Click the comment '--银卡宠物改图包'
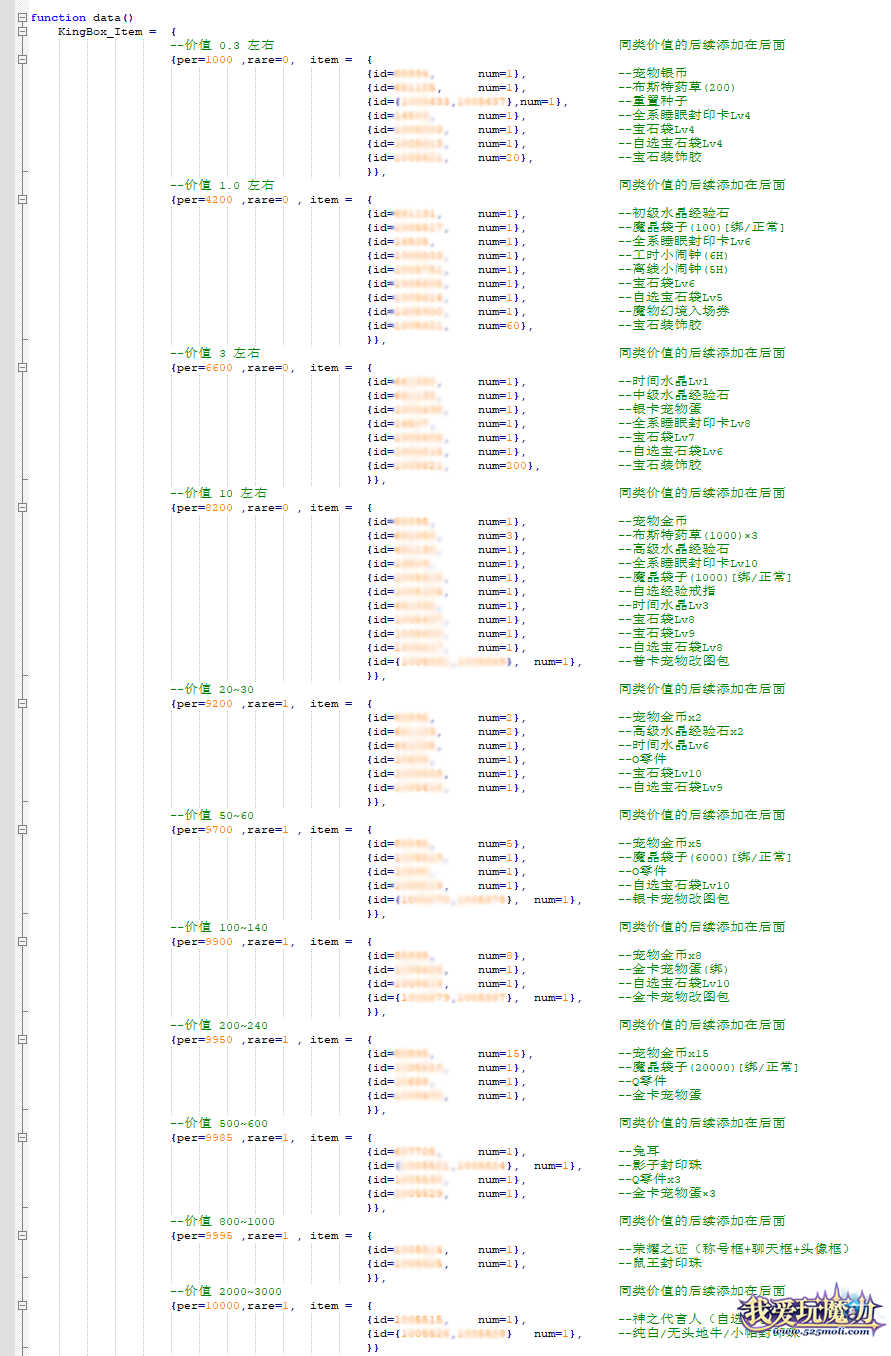891x1356 pixels. tap(674, 899)
